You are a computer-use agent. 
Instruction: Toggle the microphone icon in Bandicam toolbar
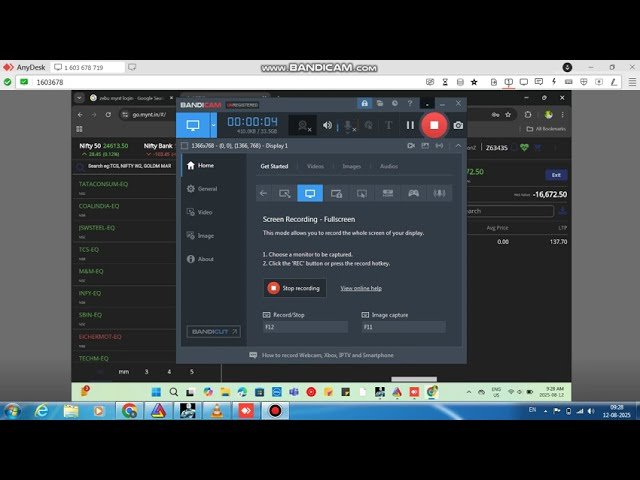(x=348, y=126)
